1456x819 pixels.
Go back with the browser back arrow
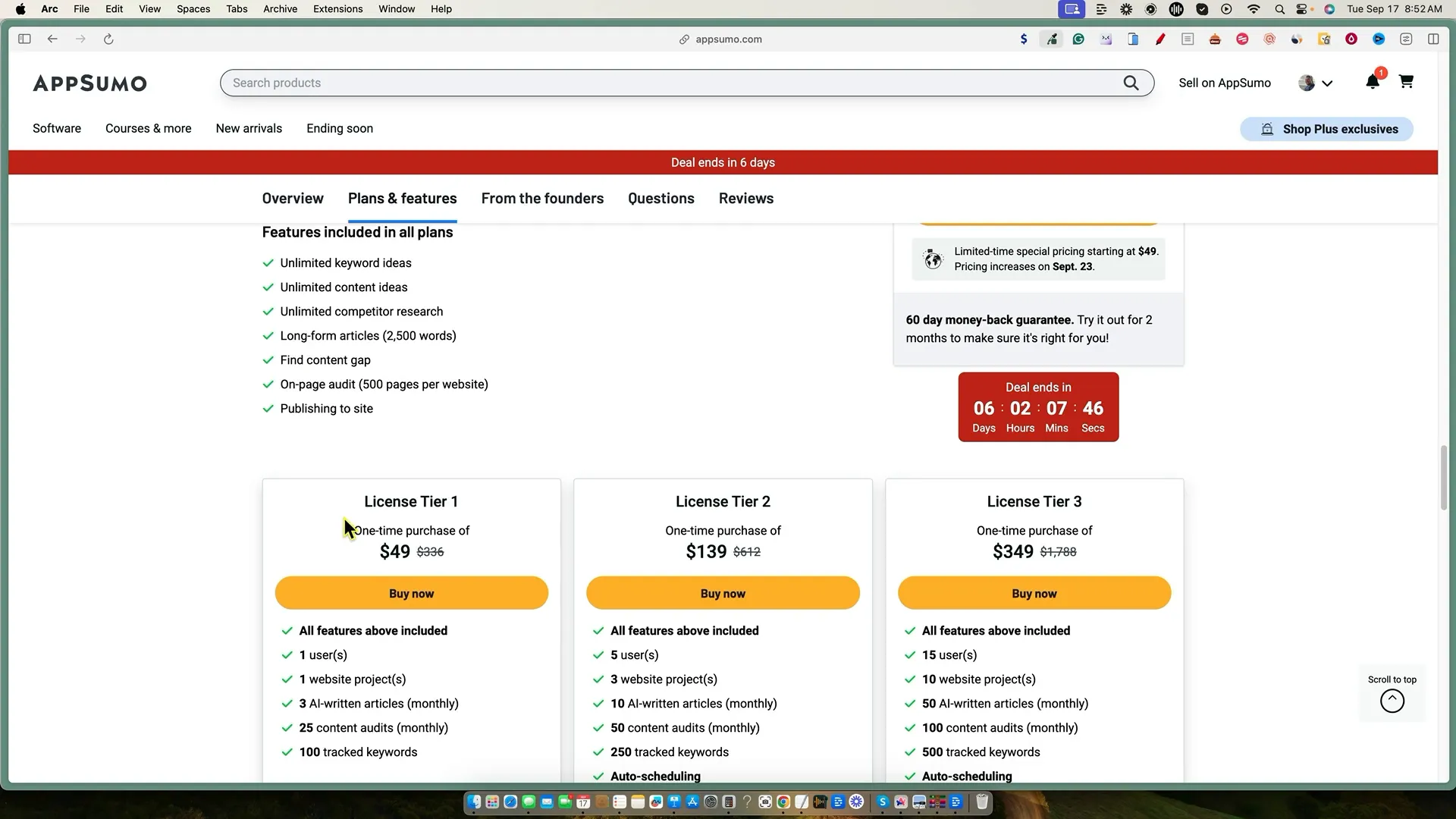pyautogui.click(x=52, y=39)
